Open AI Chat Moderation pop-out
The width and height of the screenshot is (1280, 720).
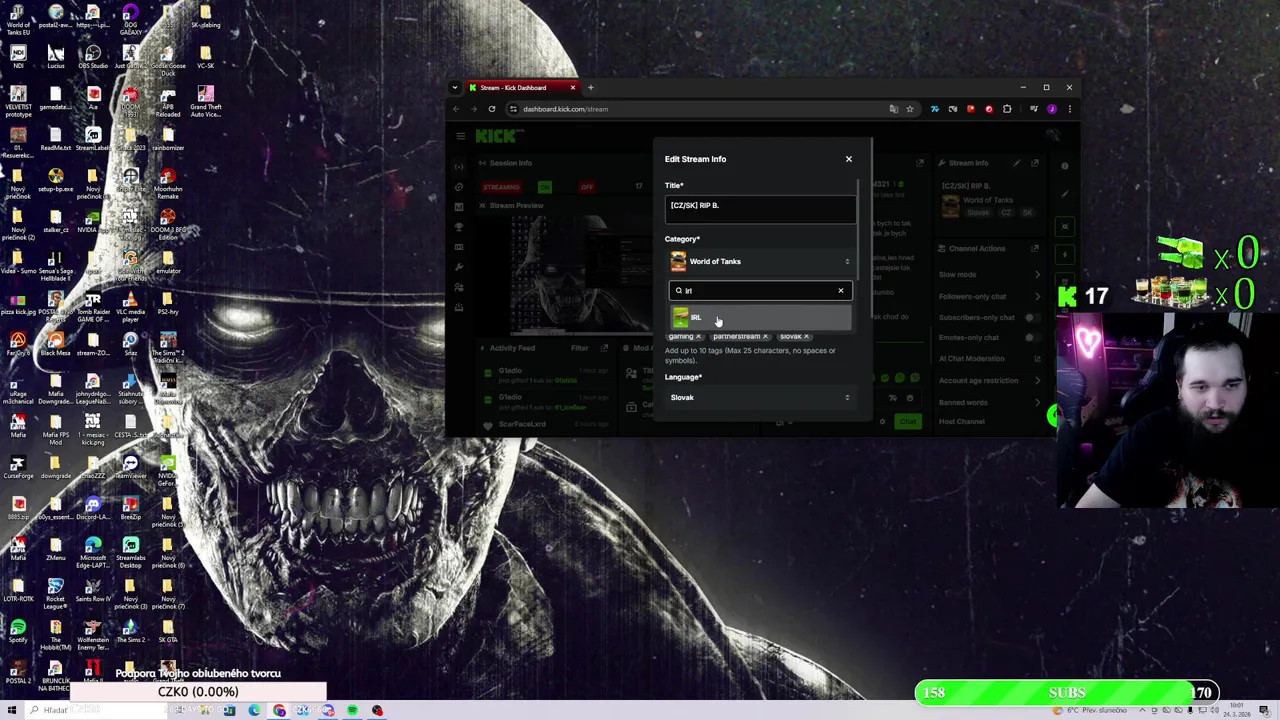point(1037,359)
